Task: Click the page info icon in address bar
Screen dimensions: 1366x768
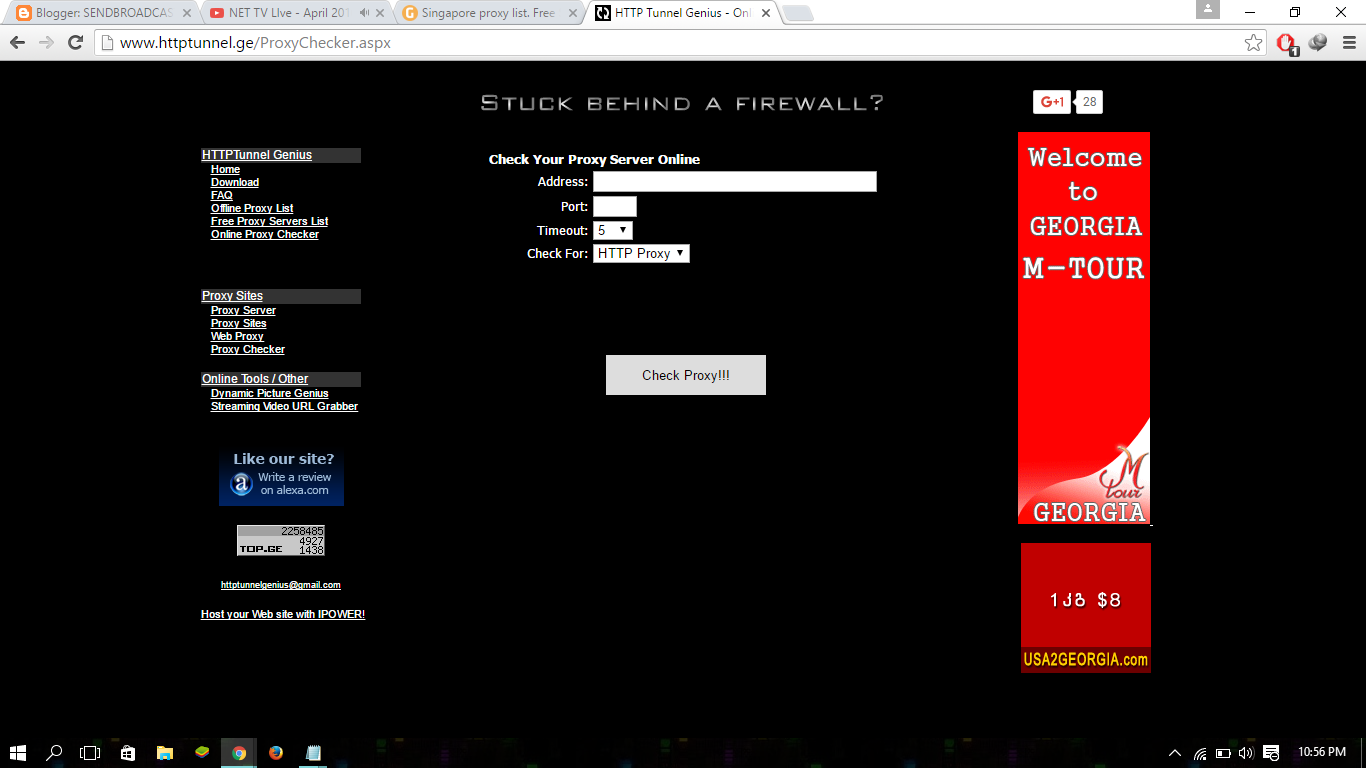Action: pyautogui.click(x=108, y=42)
